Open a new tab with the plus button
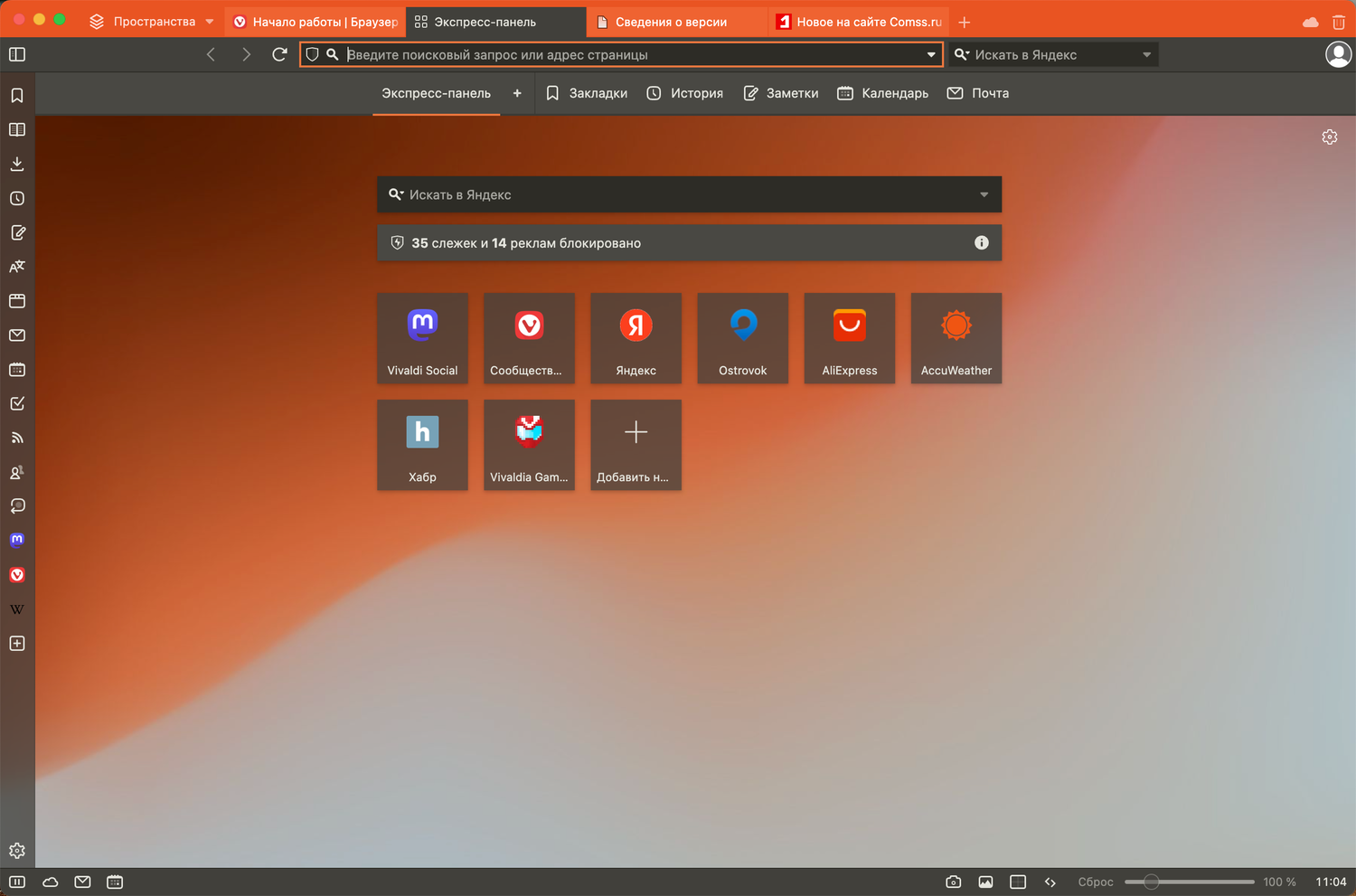This screenshot has width=1356, height=896. coord(965,22)
